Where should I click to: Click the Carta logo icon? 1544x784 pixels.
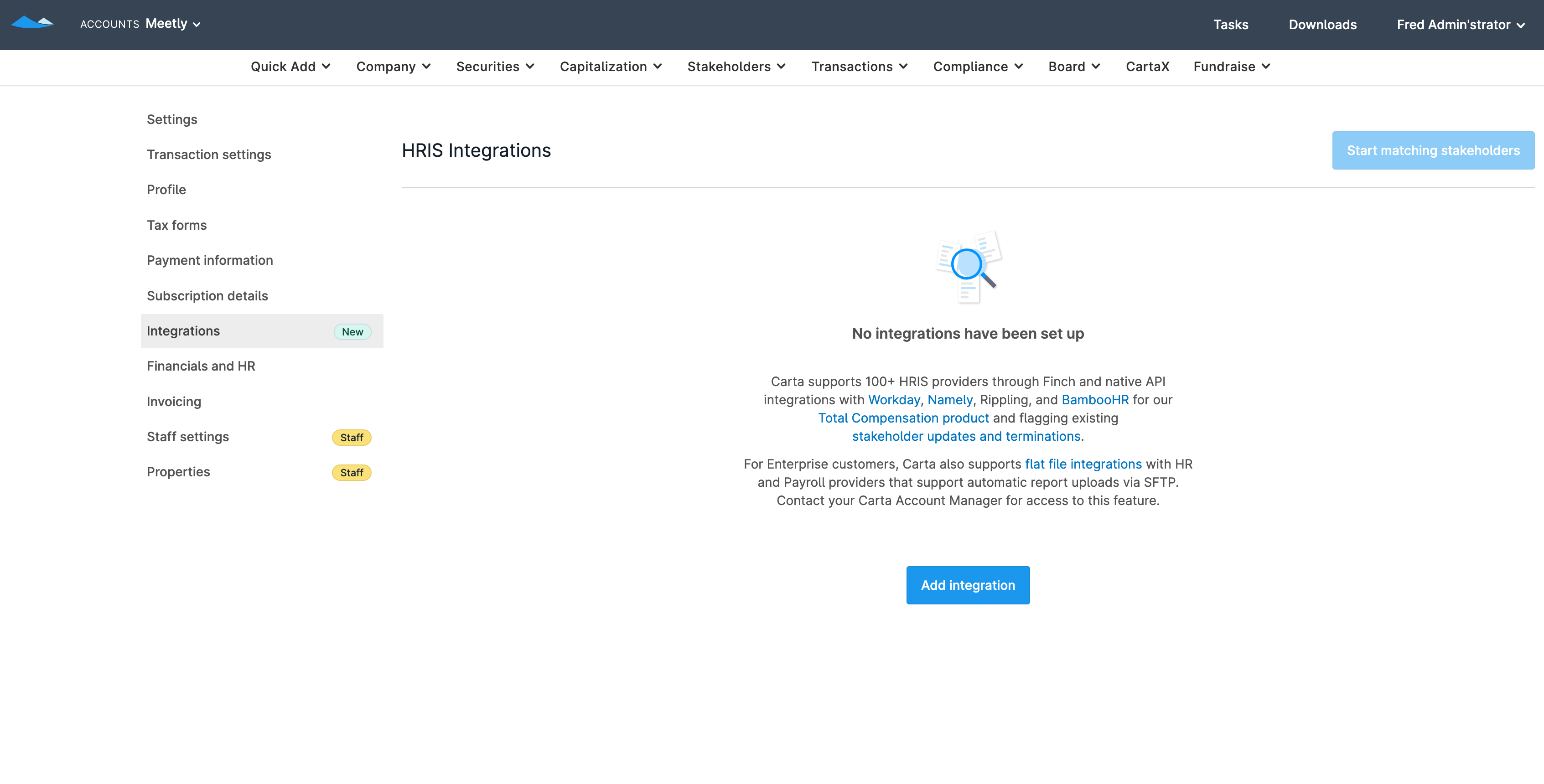click(x=32, y=23)
